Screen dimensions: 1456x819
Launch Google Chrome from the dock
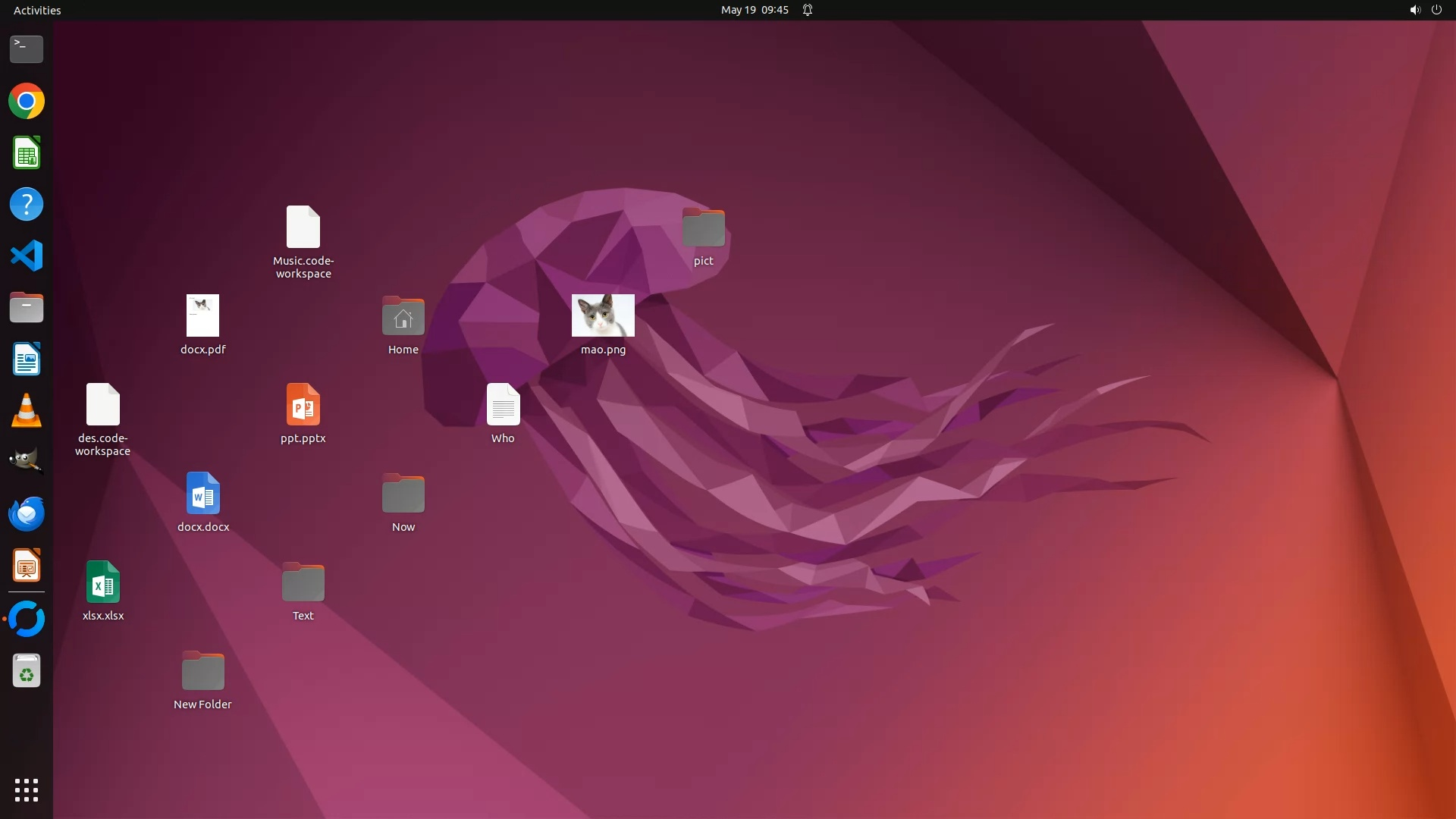27,101
